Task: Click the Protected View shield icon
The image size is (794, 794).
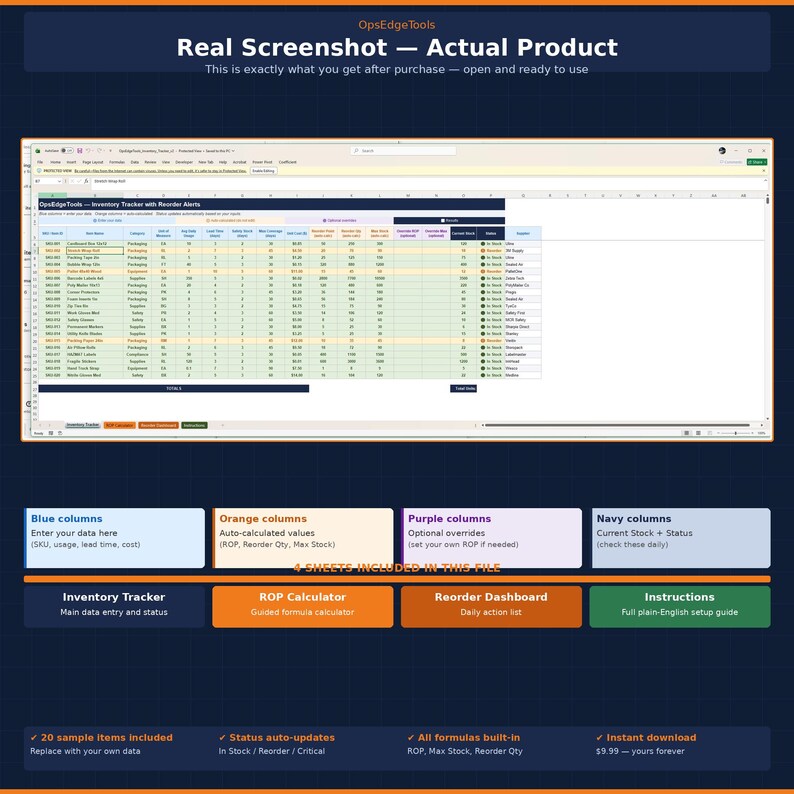Action: [39, 171]
